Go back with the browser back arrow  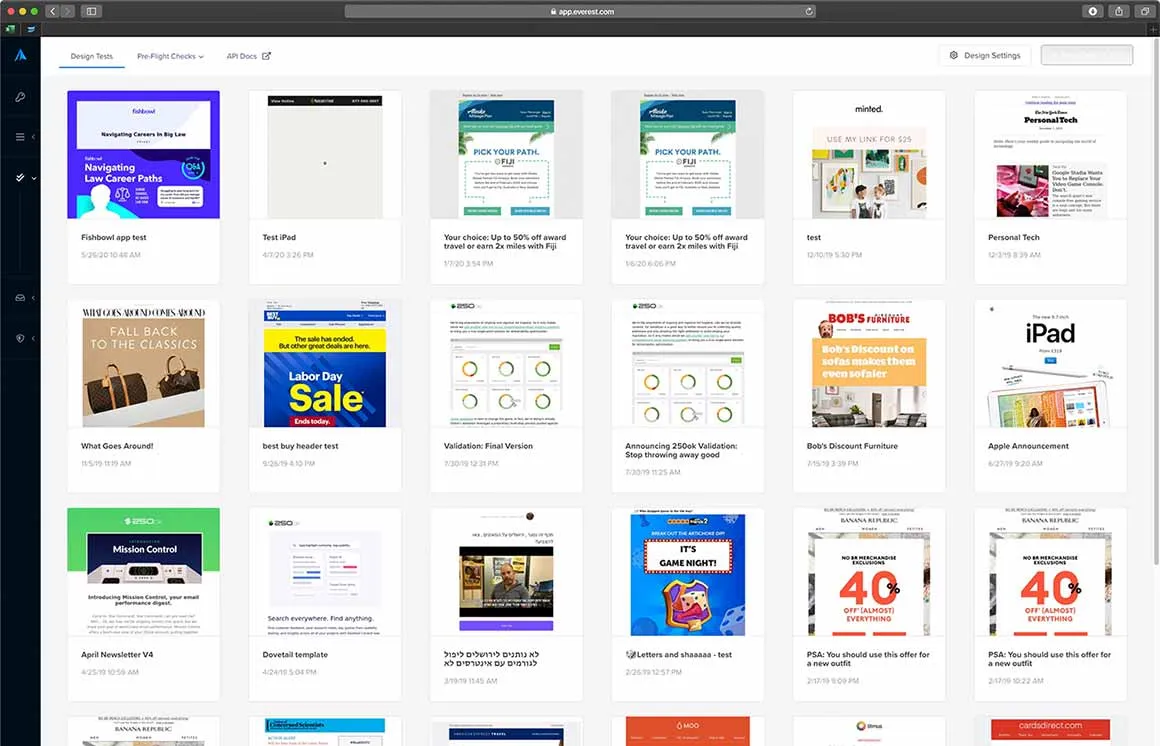coord(53,11)
